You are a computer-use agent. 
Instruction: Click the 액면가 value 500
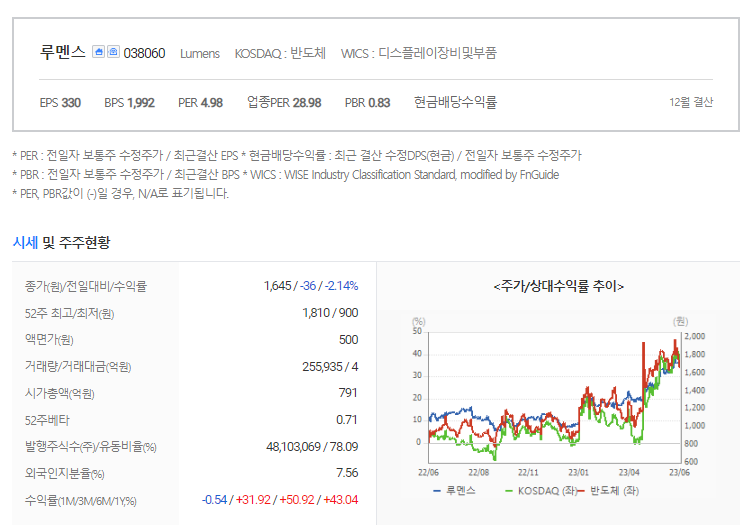[348, 340]
